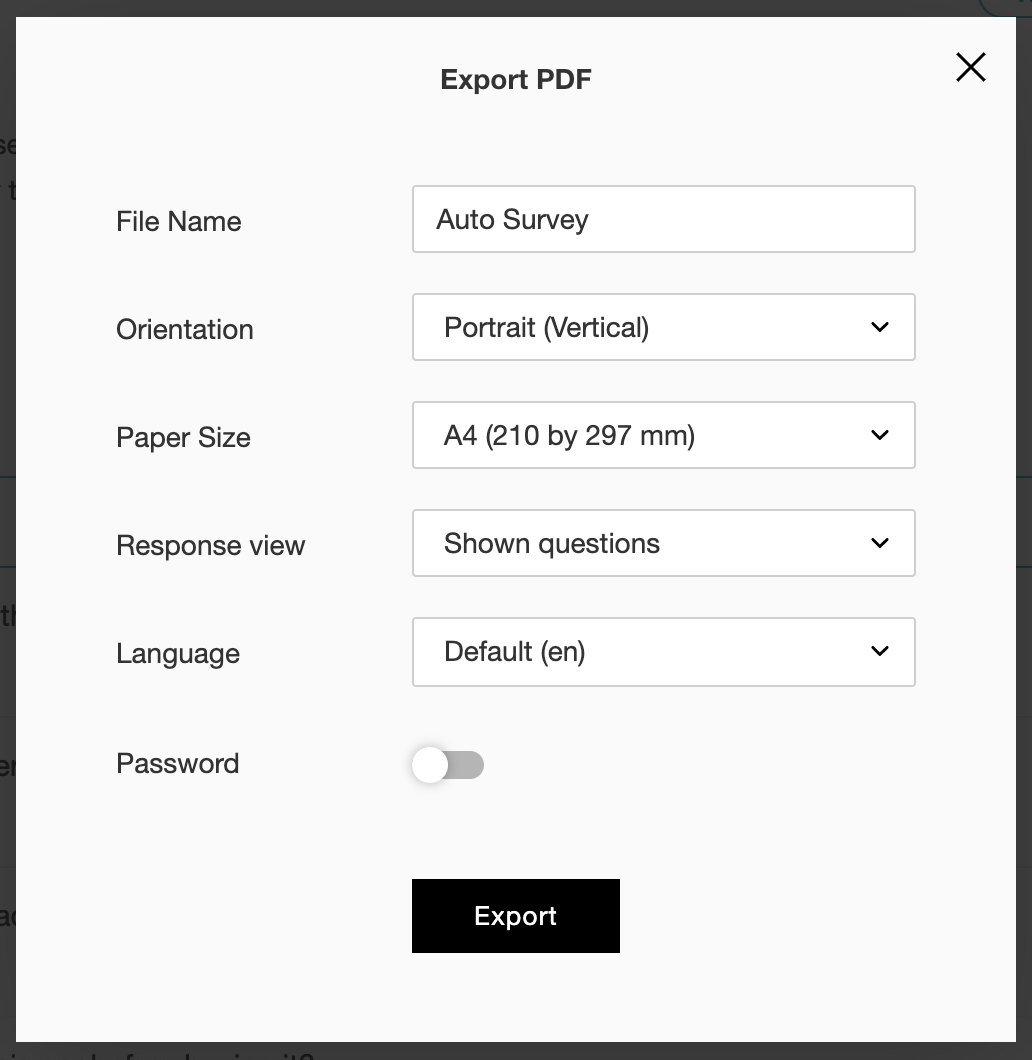Click the 'File Name' label

[x=179, y=221]
